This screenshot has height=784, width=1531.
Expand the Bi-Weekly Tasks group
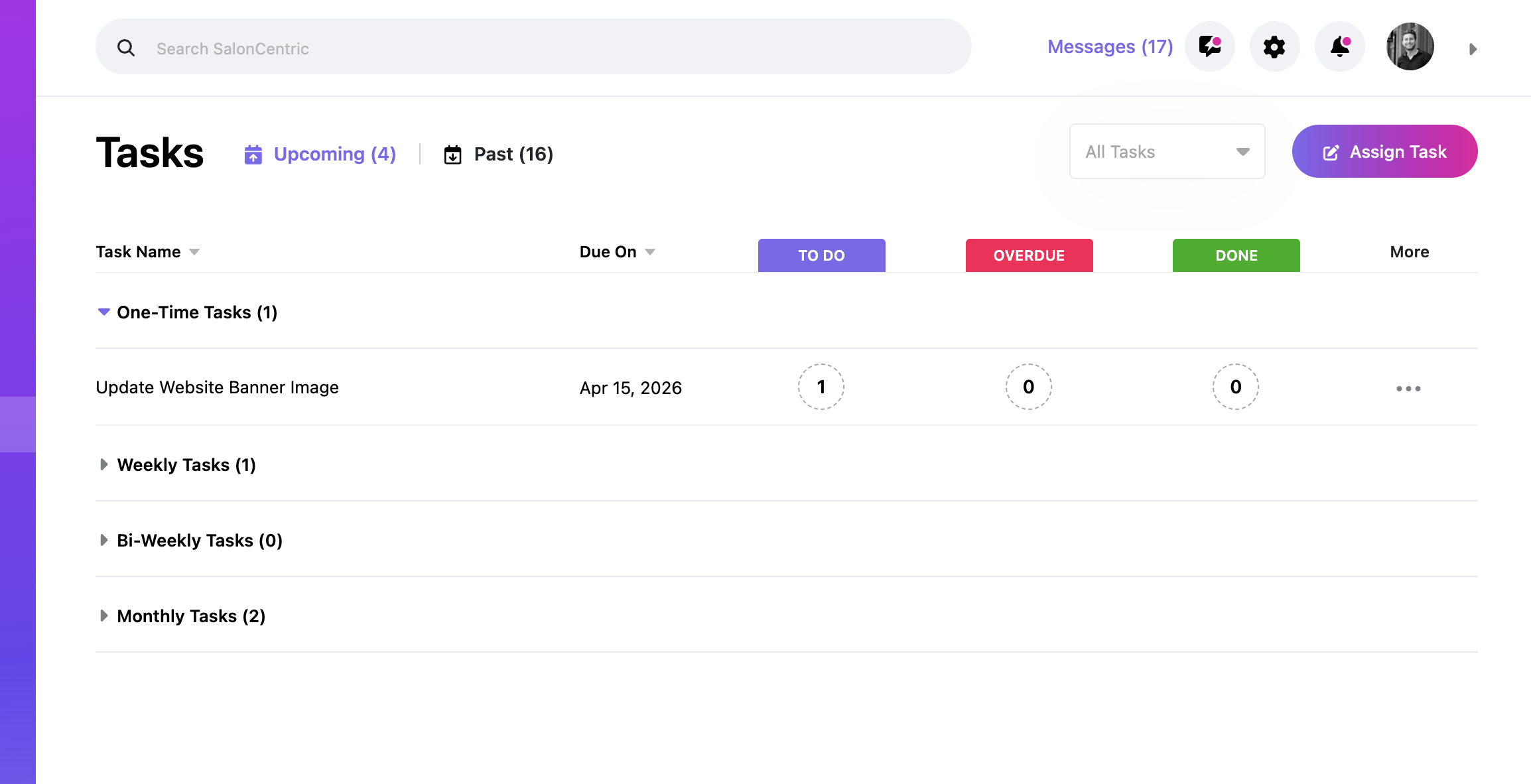pos(104,540)
